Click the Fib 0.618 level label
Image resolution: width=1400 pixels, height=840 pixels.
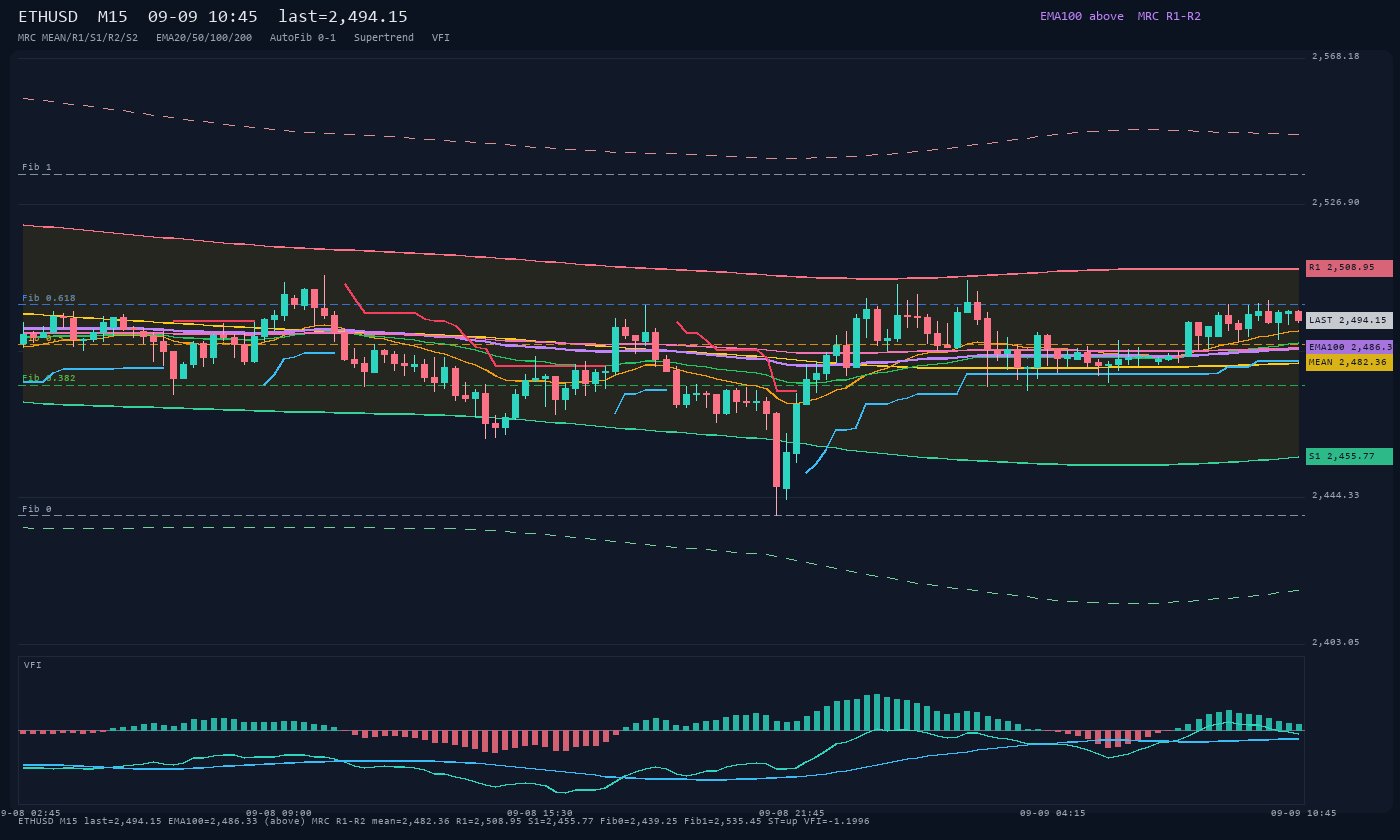pyautogui.click(x=49, y=298)
